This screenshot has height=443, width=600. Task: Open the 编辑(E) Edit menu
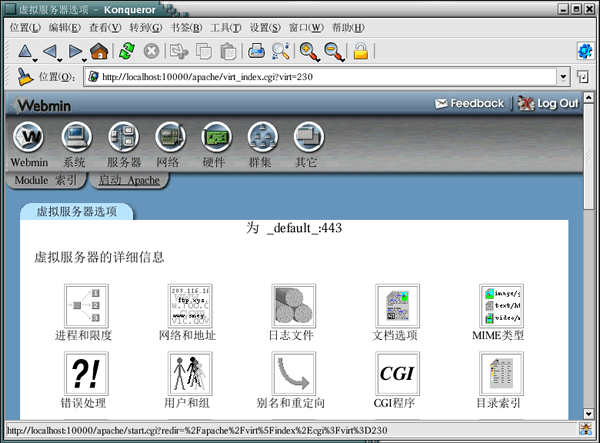65,28
